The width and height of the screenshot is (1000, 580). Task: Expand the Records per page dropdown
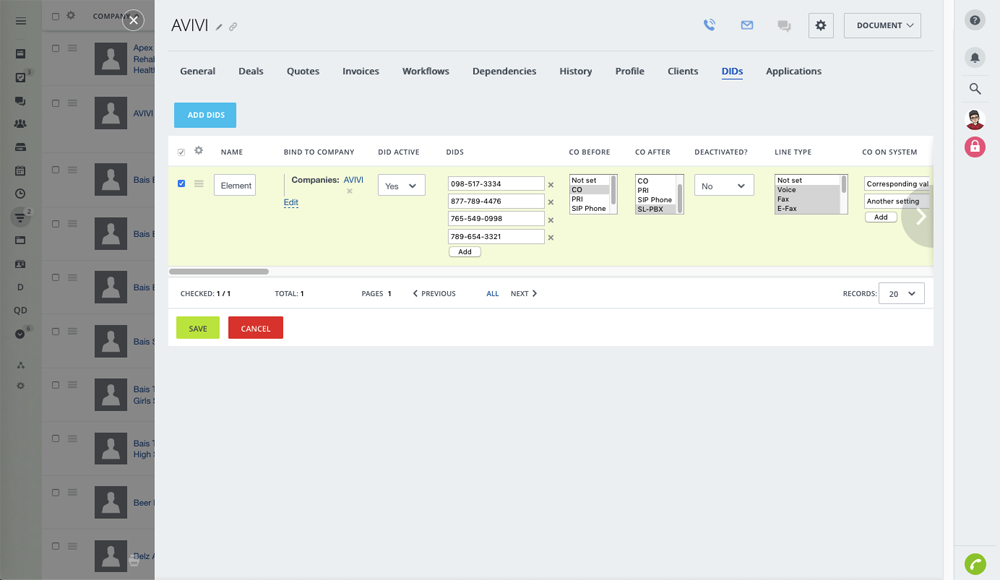click(901, 294)
